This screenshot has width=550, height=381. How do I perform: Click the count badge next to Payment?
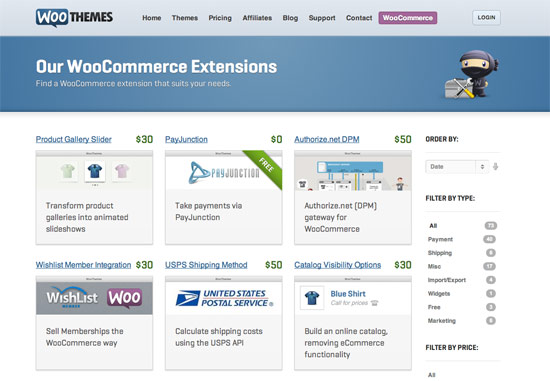click(489, 239)
